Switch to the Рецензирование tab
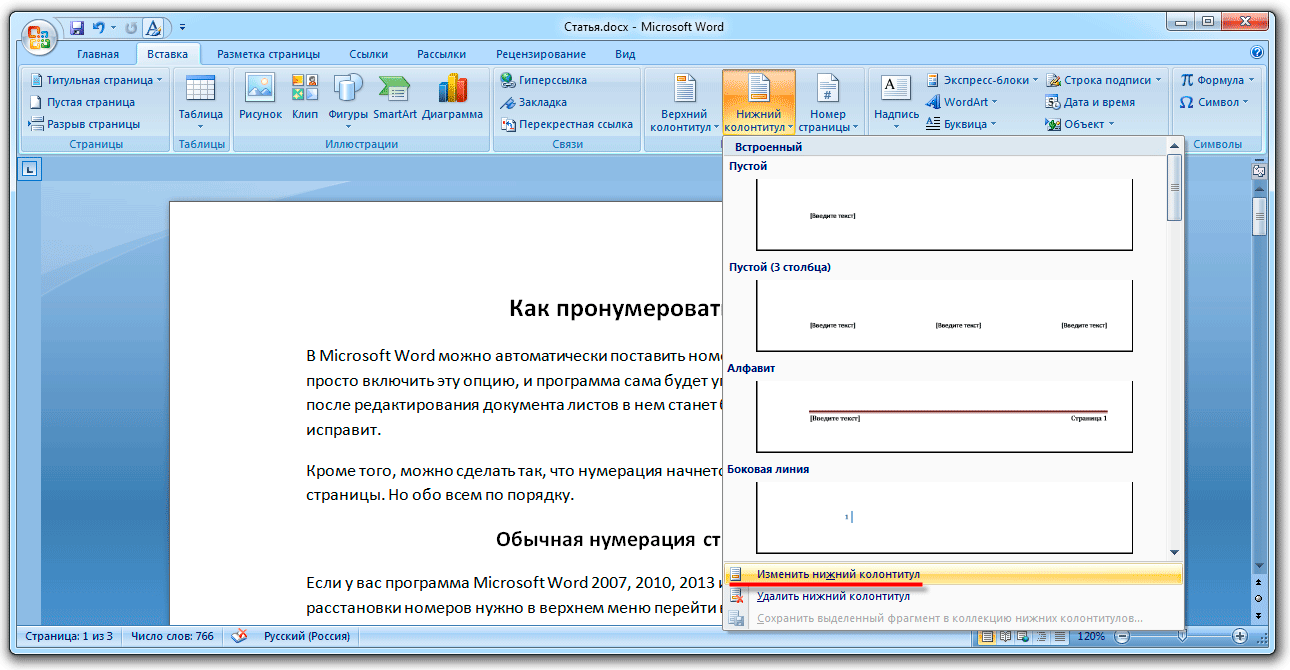The width and height of the screenshot is (1290, 670). coord(541,54)
